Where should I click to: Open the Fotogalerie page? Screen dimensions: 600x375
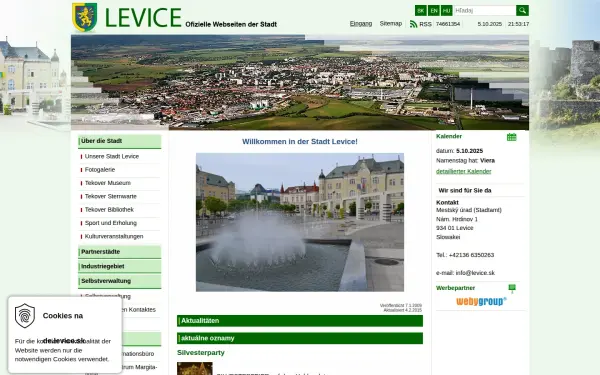click(x=100, y=170)
